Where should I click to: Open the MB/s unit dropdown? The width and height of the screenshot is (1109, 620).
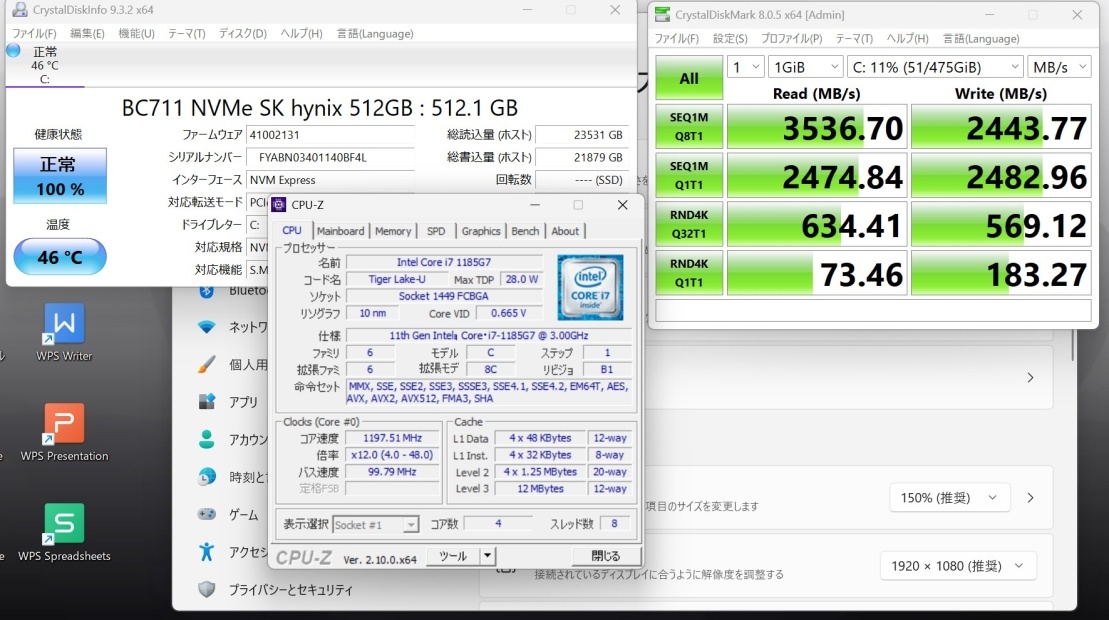[x=1059, y=67]
